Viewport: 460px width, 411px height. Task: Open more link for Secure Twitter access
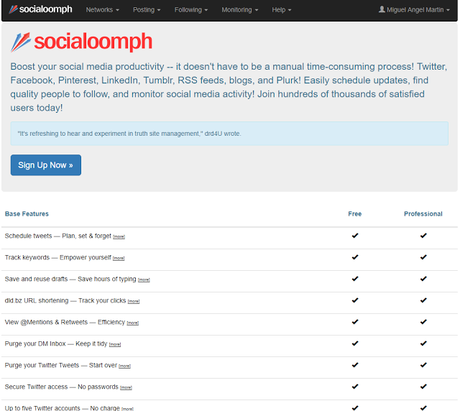pos(126,388)
